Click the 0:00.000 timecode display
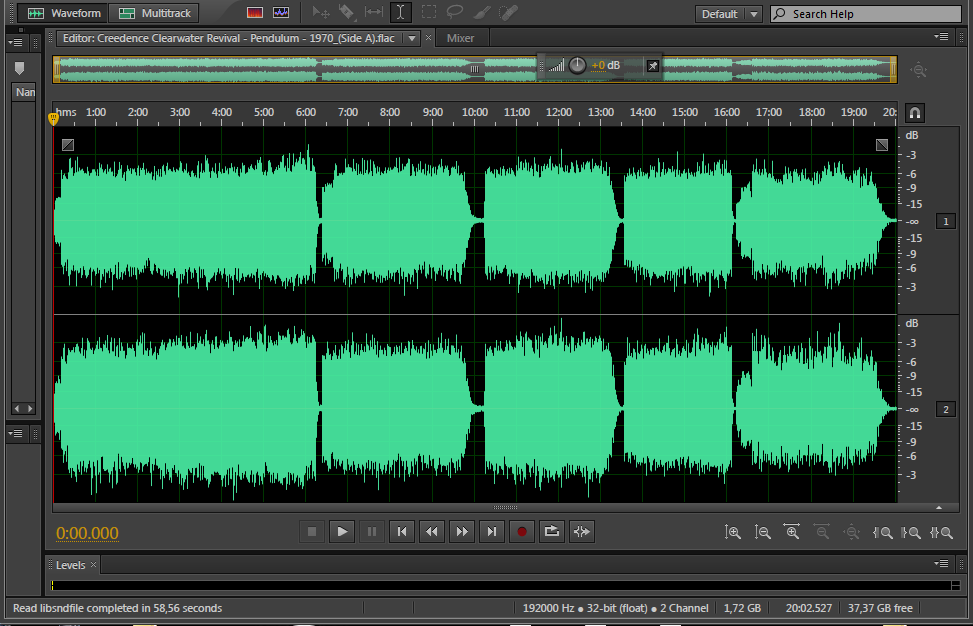This screenshot has height=626, width=973. [x=87, y=533]
